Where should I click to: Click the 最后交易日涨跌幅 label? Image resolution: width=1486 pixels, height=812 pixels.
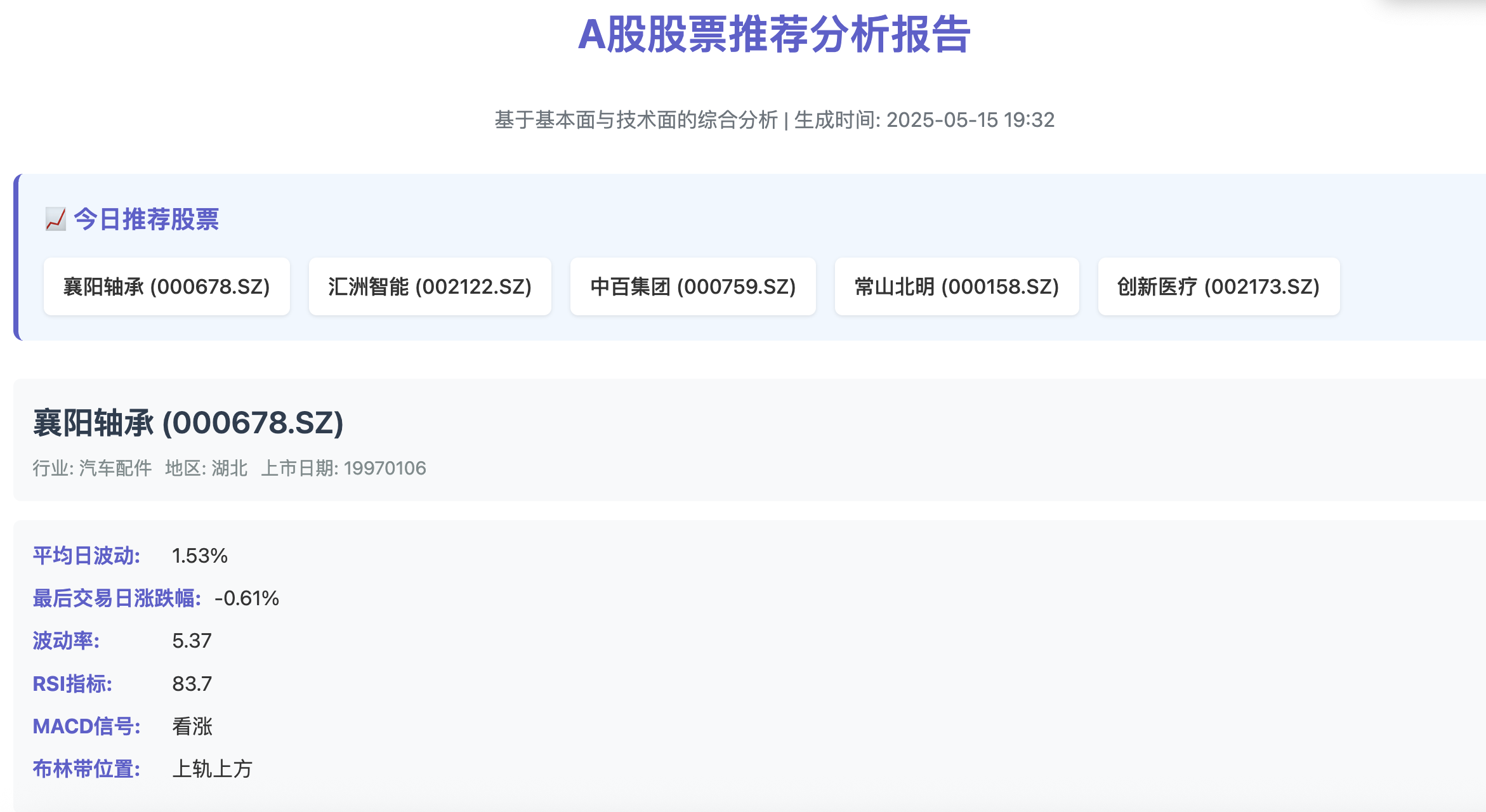coord(117,598)
